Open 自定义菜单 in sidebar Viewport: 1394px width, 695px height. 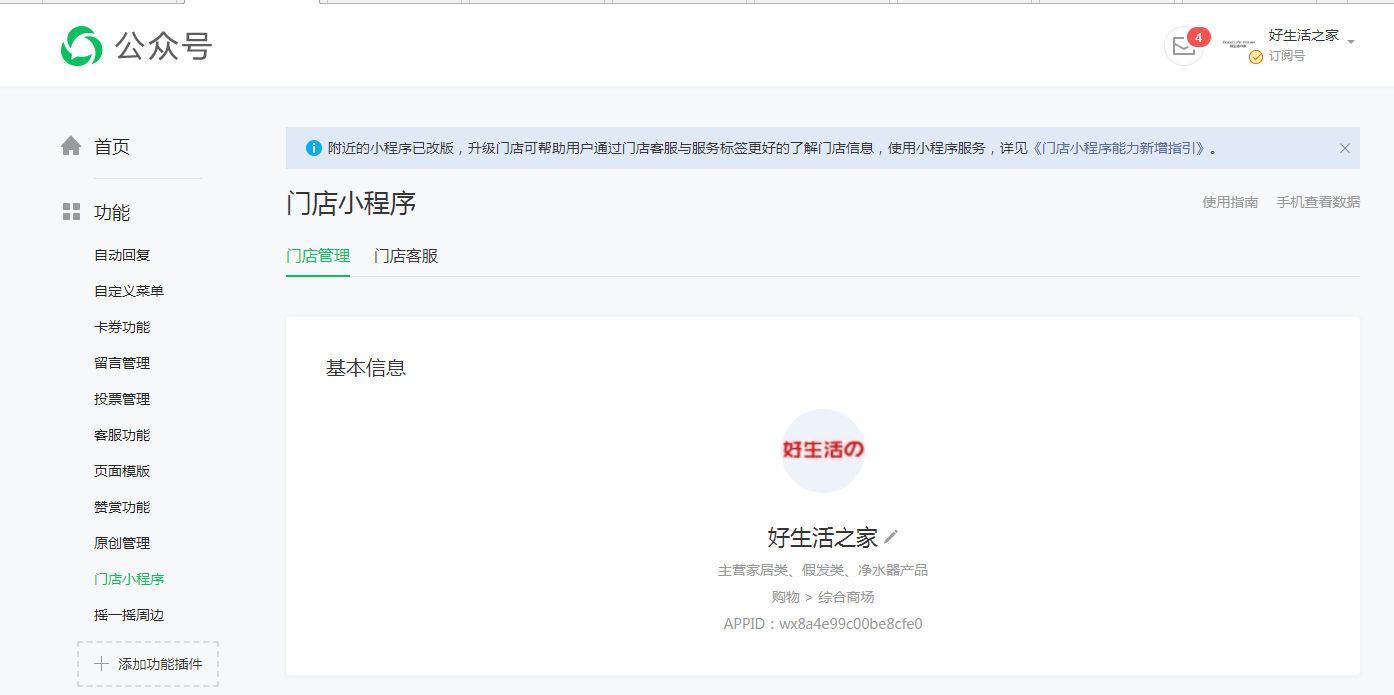[x=129, y=291]
